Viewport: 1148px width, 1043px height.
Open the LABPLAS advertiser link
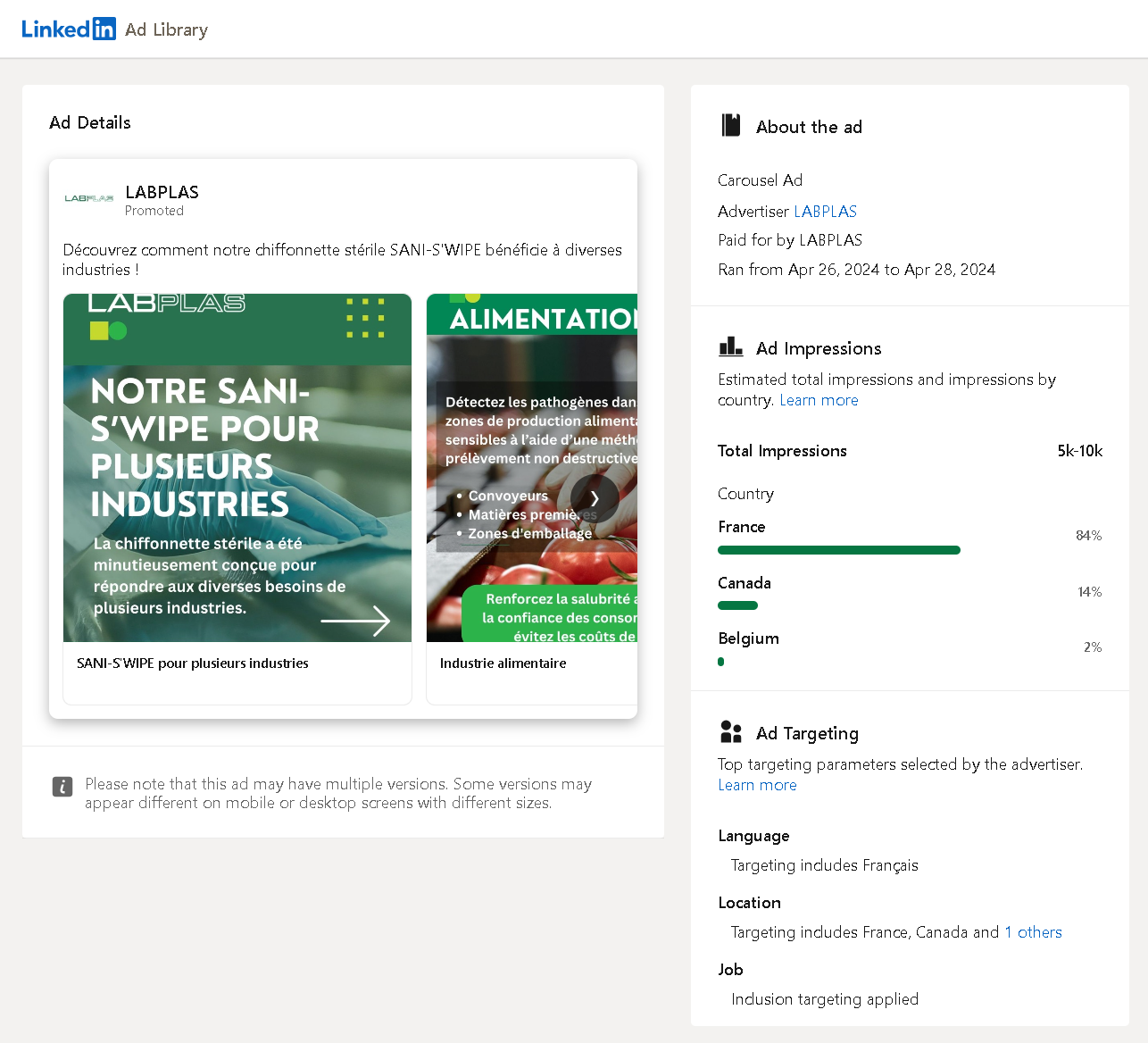(825, 212)
